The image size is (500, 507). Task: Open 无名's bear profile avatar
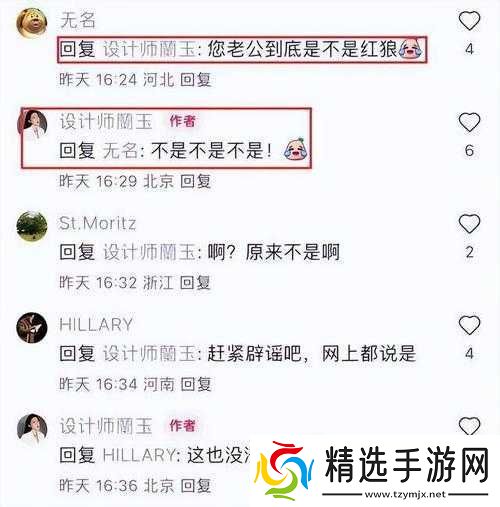pos(32,23)
